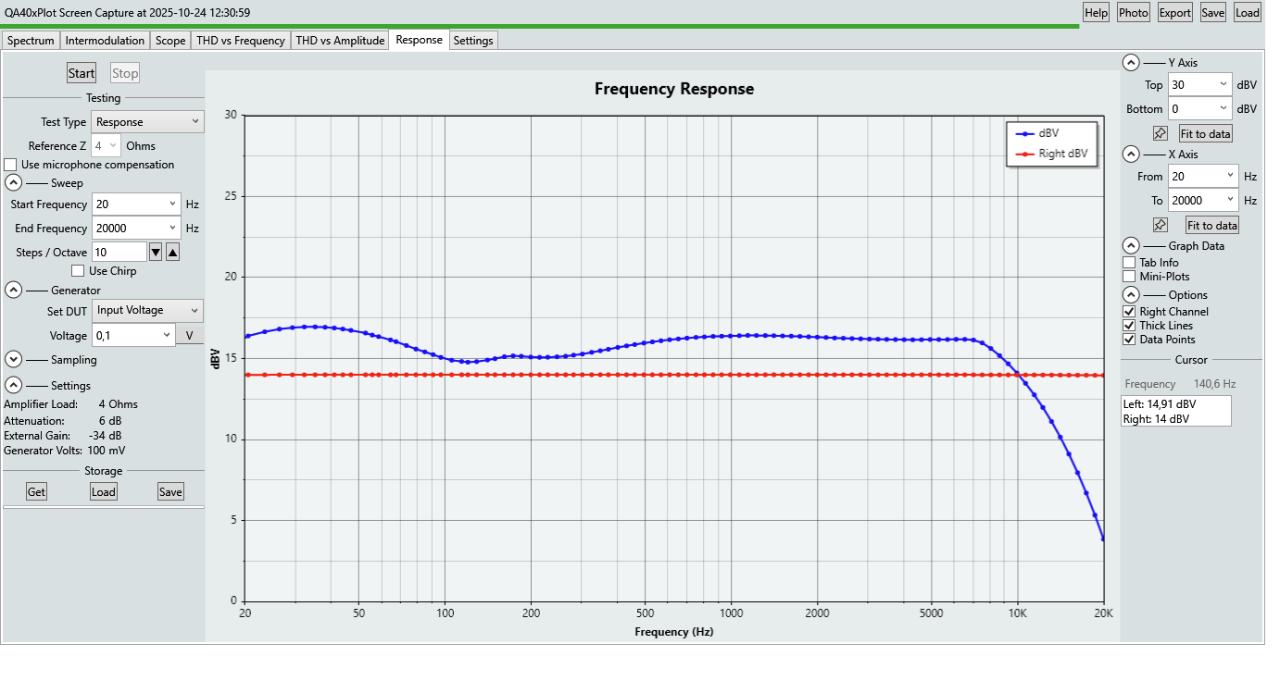Collapse the Sweep section chevron
1280x681 pixels.
[13, 183]
